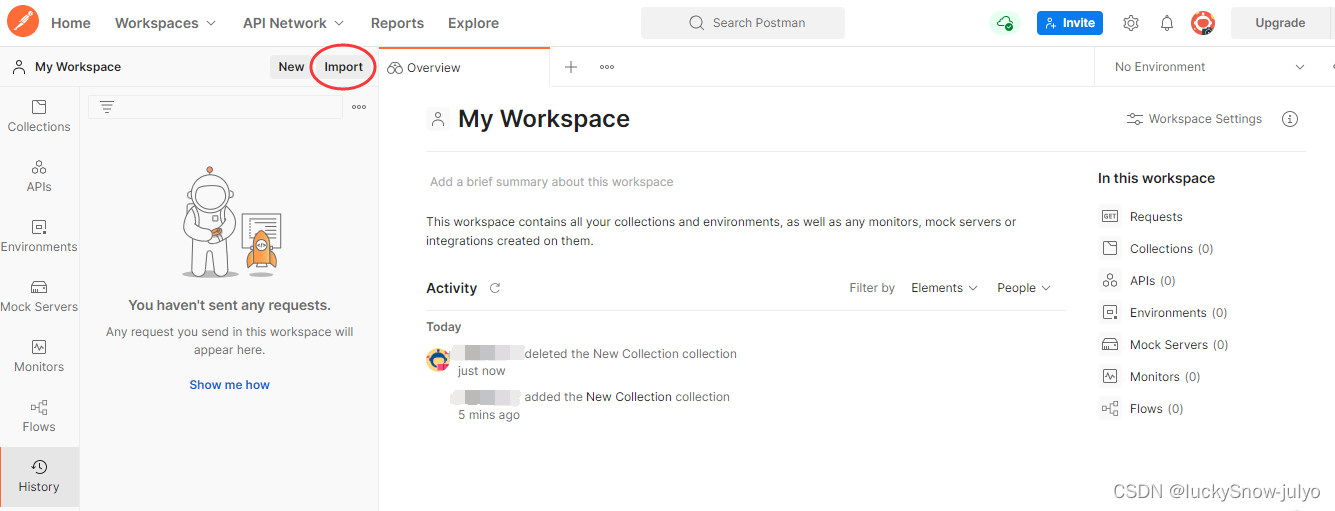The image size is (1335, 511).
Task: Click Add a brief summary field
Action: pyautogui.click(x=552, y=182)
